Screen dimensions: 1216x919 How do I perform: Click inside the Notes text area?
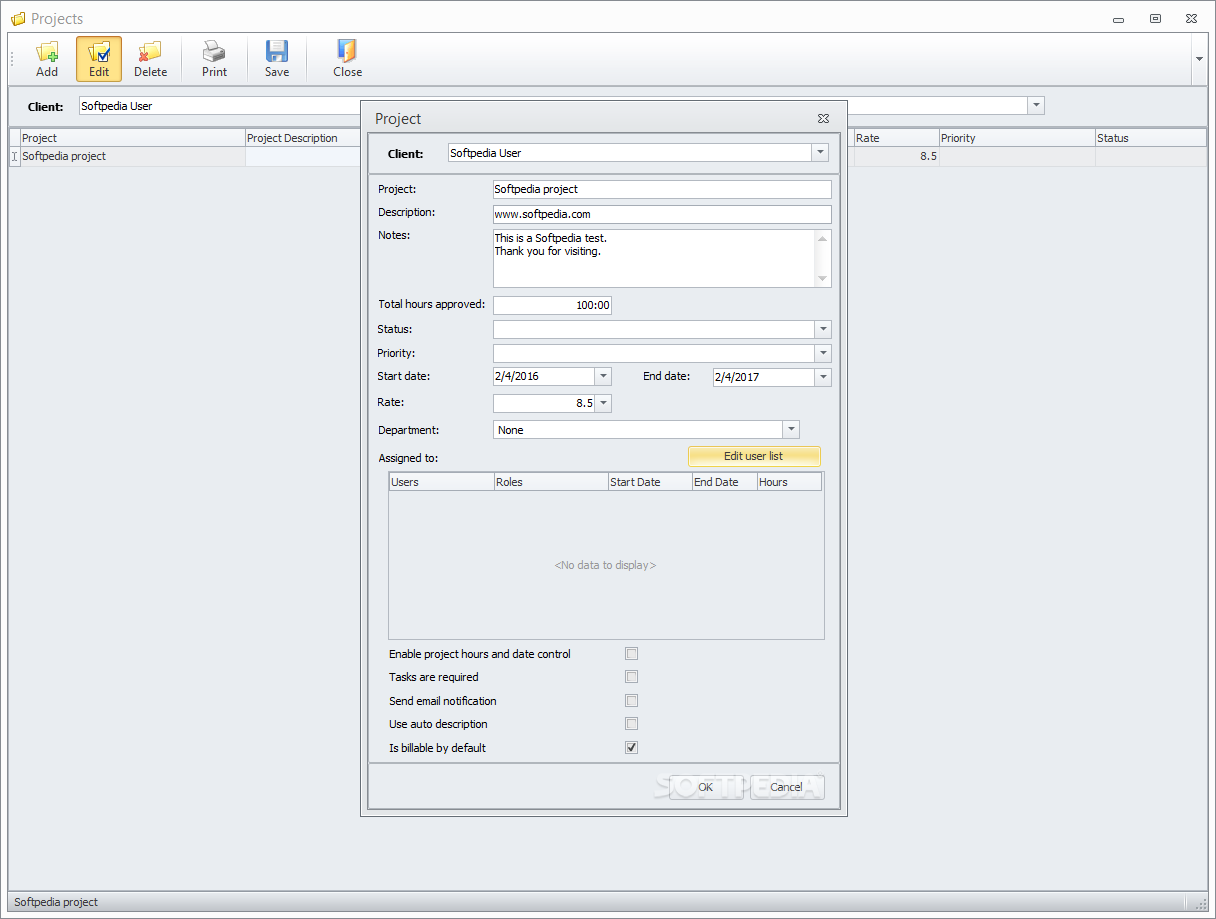pyautogui.click(x=654, y=258)
